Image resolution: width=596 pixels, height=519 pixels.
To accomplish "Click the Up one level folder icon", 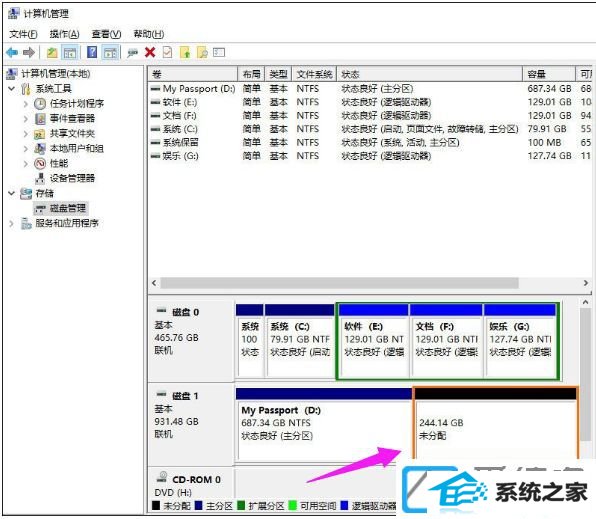I will pos(52,52).
